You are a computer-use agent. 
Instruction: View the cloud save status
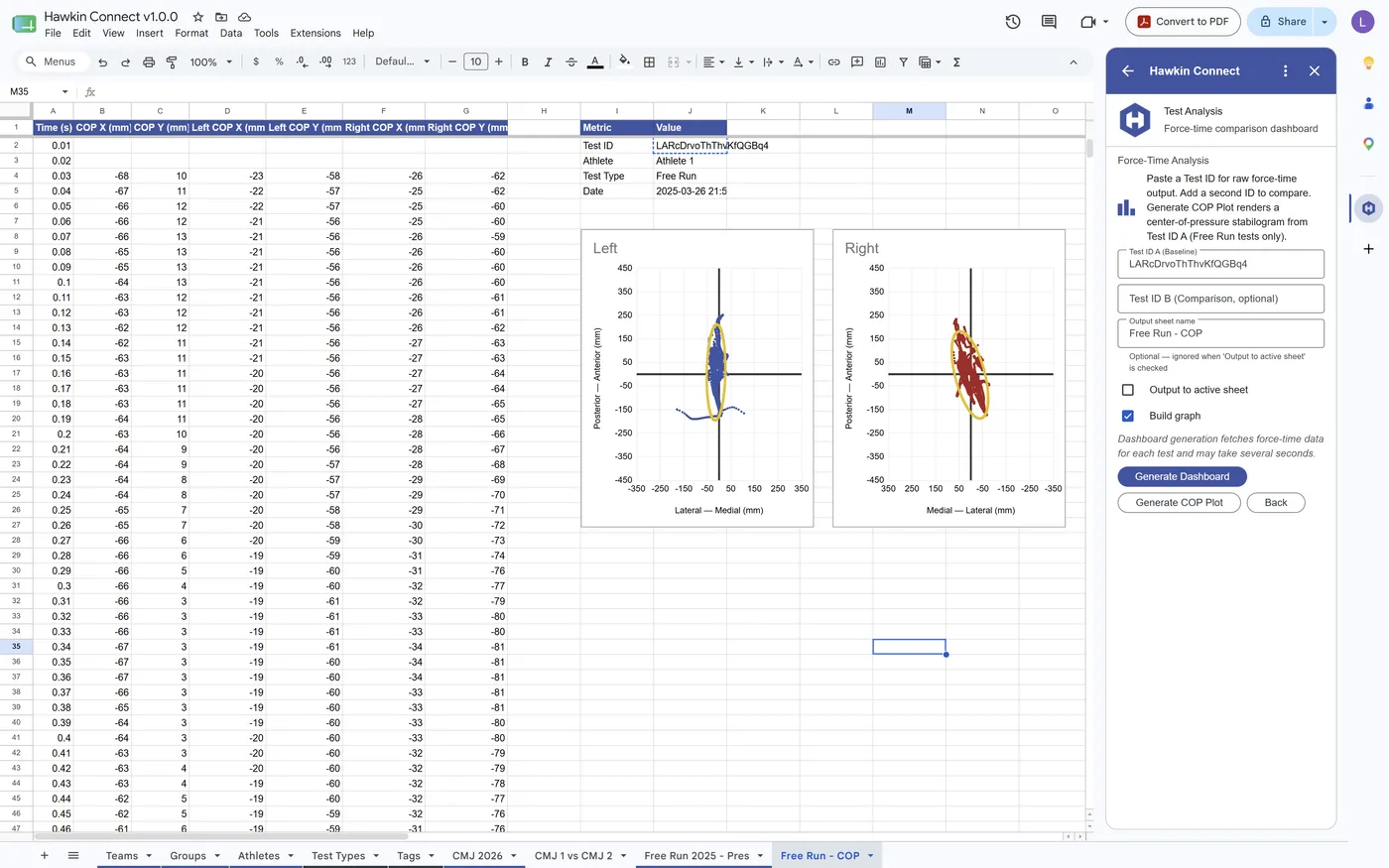point(244,17)
